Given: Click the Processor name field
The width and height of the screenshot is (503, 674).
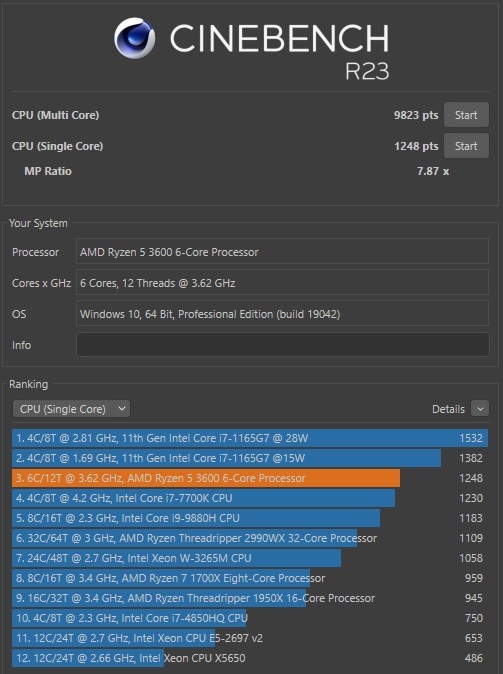Looking at the screenshot, I should [282, 251].
